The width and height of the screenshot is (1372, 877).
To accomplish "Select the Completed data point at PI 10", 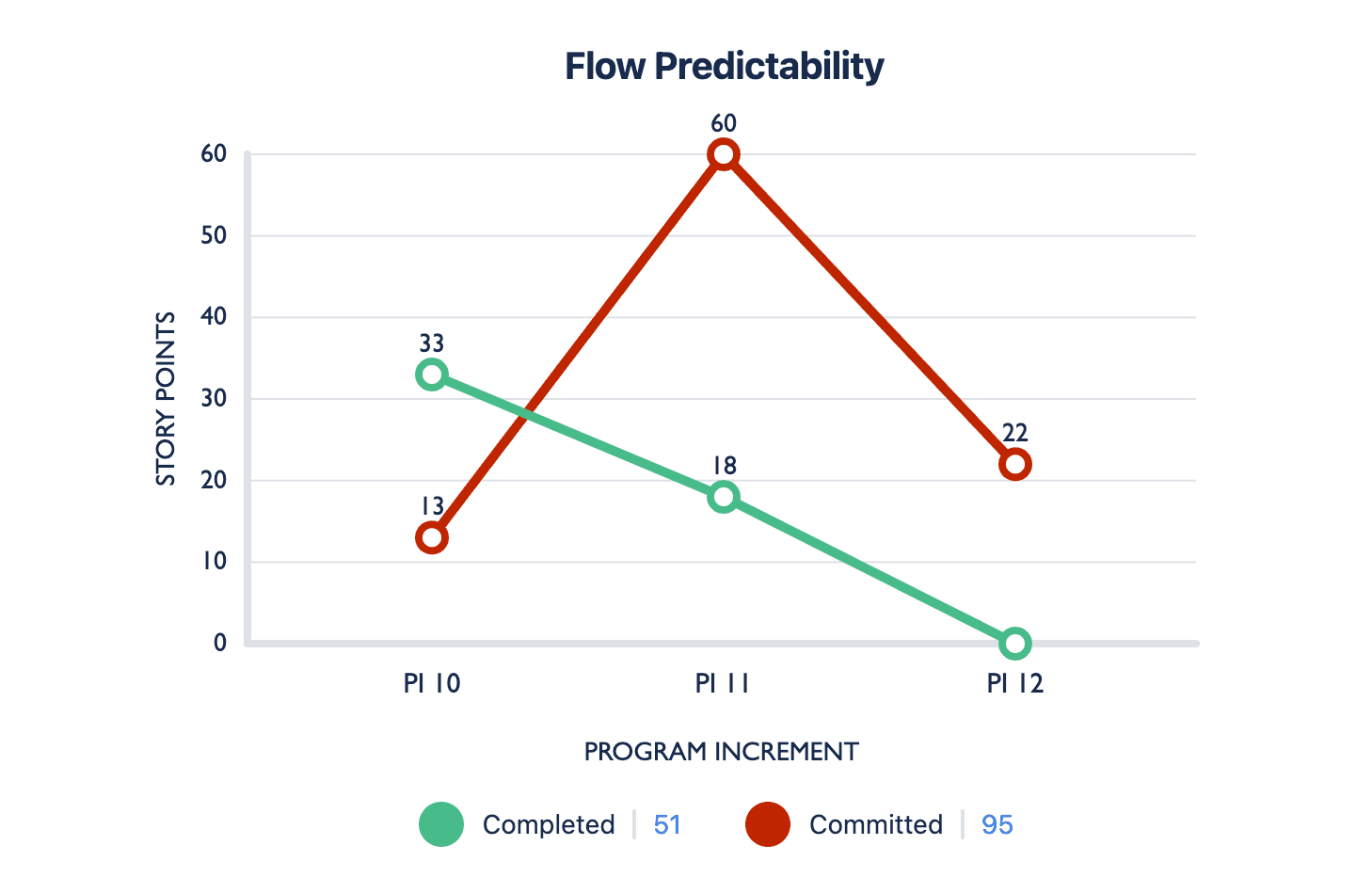I will point(432,375).
